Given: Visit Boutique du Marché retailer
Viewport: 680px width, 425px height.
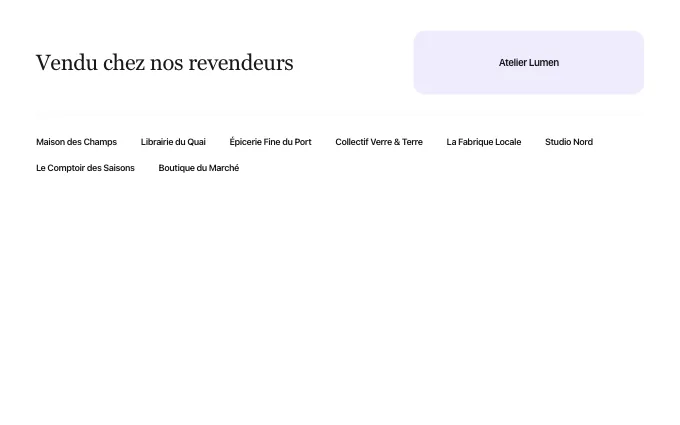Looking at the screenshot, I should click(x=199, y=168).
